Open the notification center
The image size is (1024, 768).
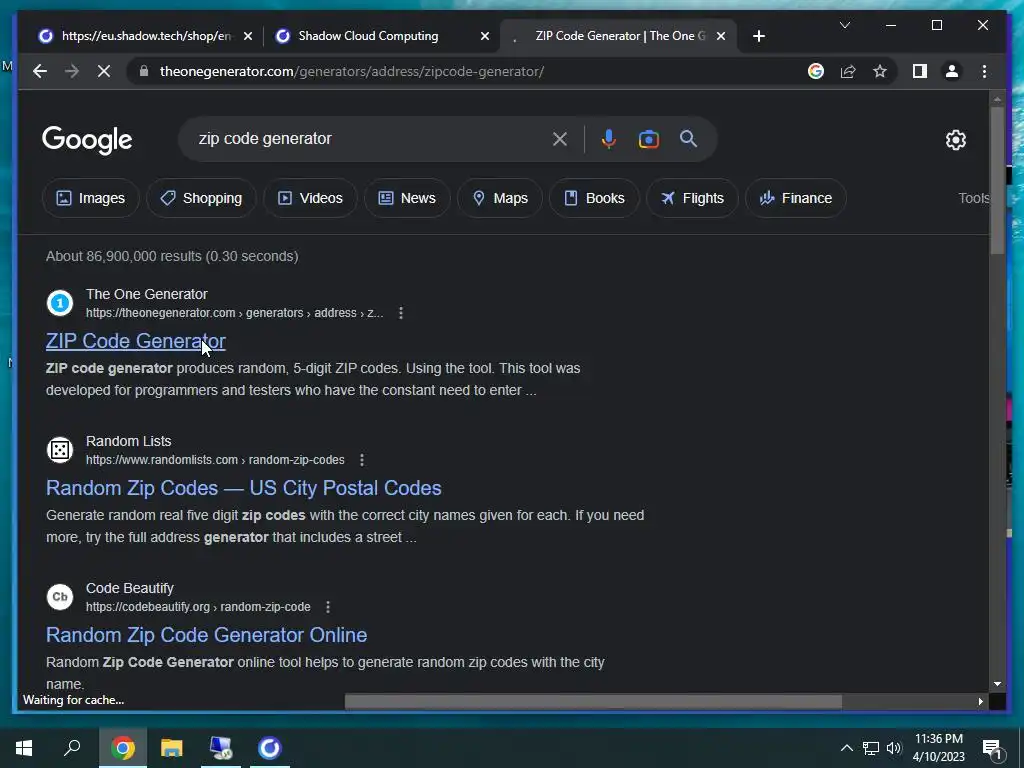tap(992, 749)
